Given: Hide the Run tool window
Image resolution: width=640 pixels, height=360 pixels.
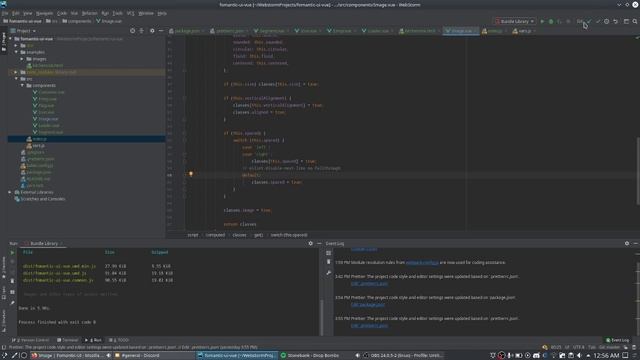Looking at the screenshot, I should coord(319,243).
